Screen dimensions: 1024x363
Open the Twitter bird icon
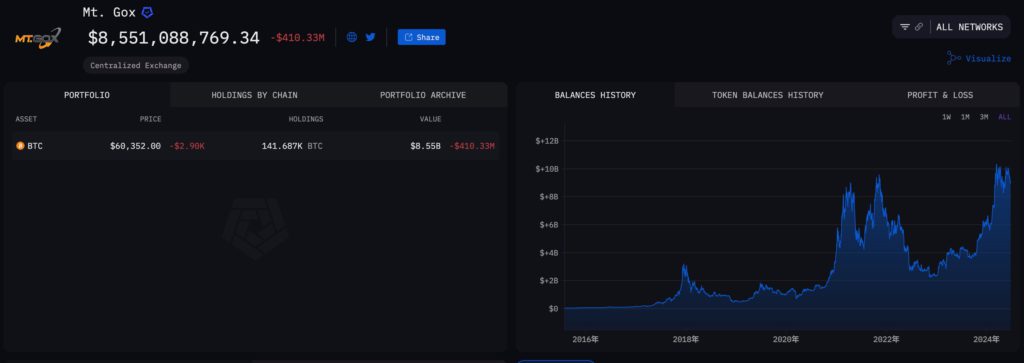click(x=370, y=37)
